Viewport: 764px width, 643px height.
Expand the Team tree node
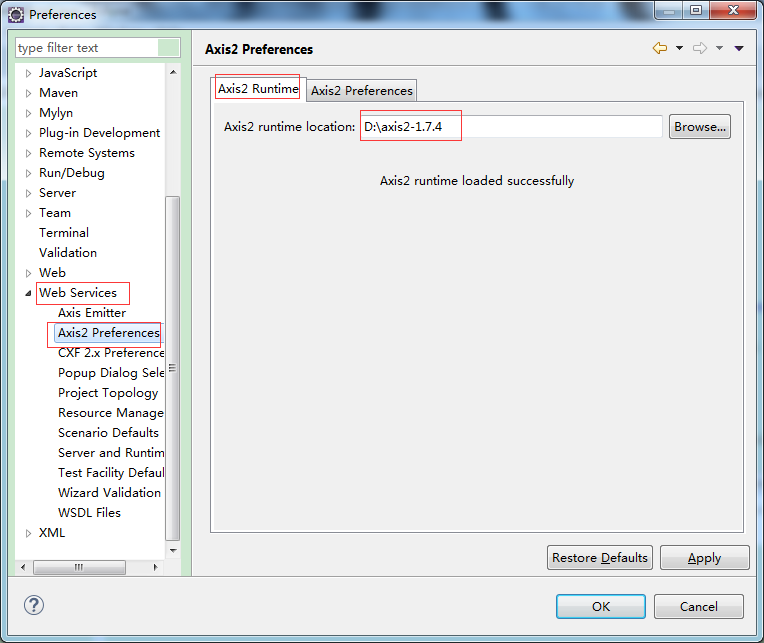tap(28, 213)
